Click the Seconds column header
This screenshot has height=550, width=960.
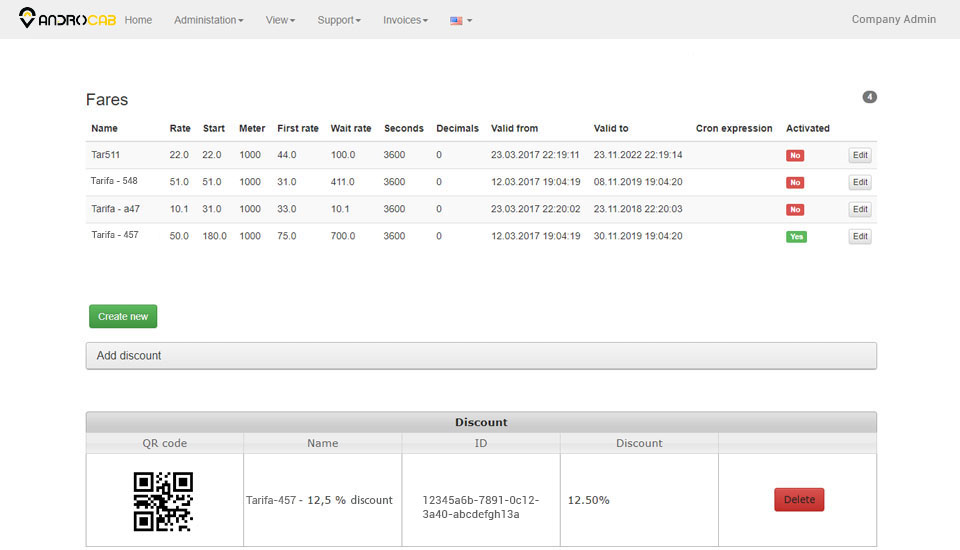coord(403,128)
